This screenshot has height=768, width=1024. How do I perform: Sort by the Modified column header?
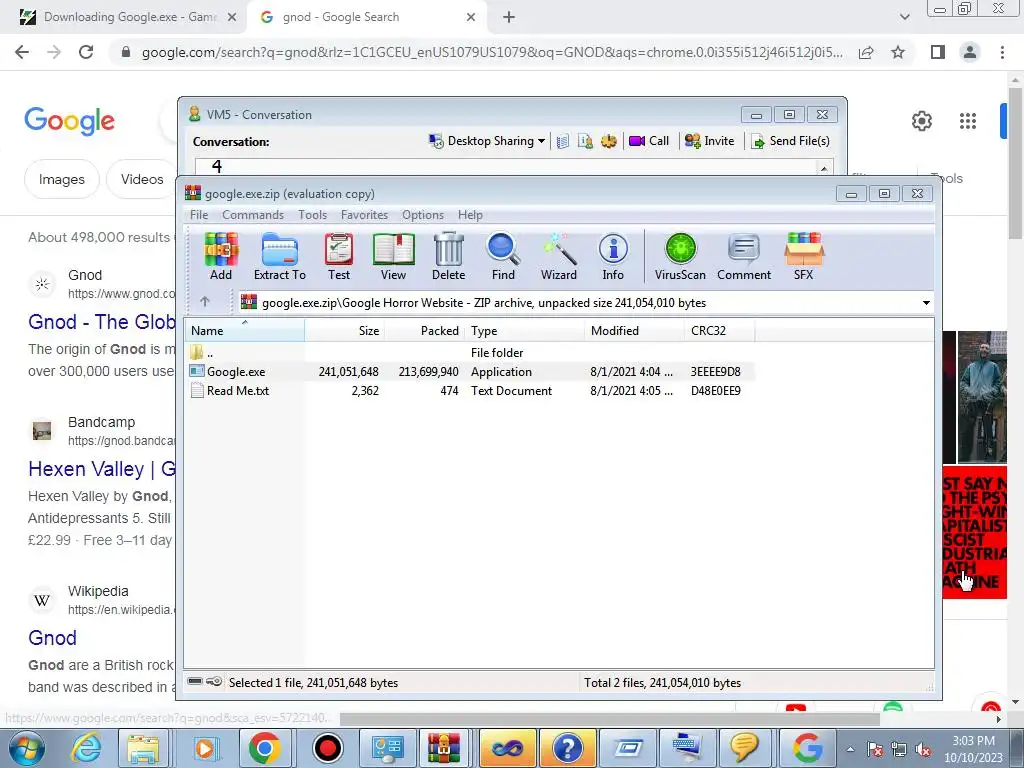634,330
